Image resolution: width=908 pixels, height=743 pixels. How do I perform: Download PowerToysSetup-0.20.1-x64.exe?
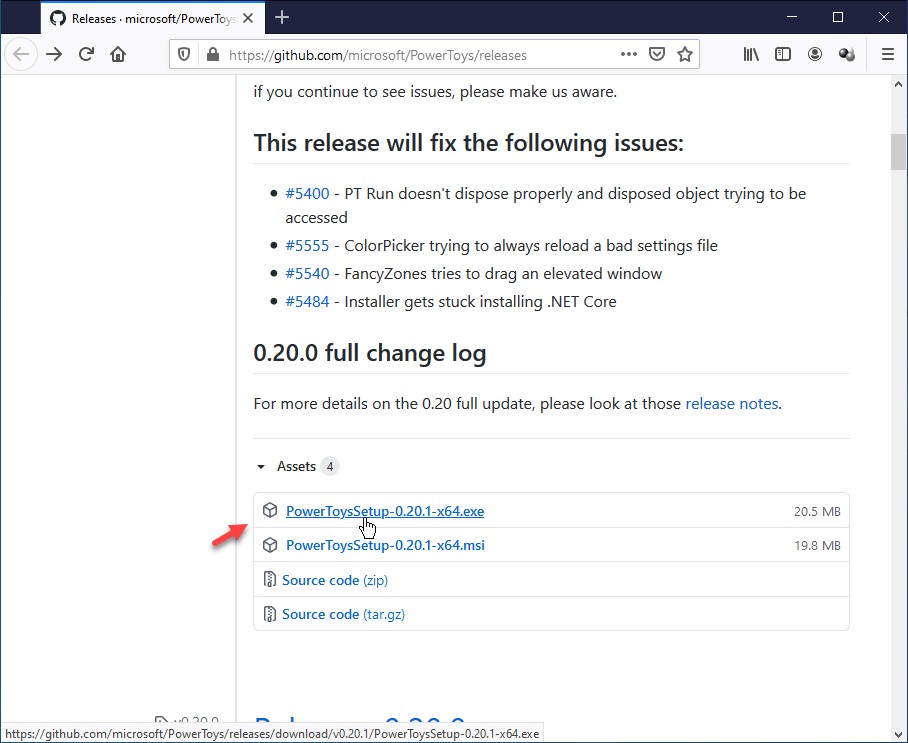click(384, 511)
